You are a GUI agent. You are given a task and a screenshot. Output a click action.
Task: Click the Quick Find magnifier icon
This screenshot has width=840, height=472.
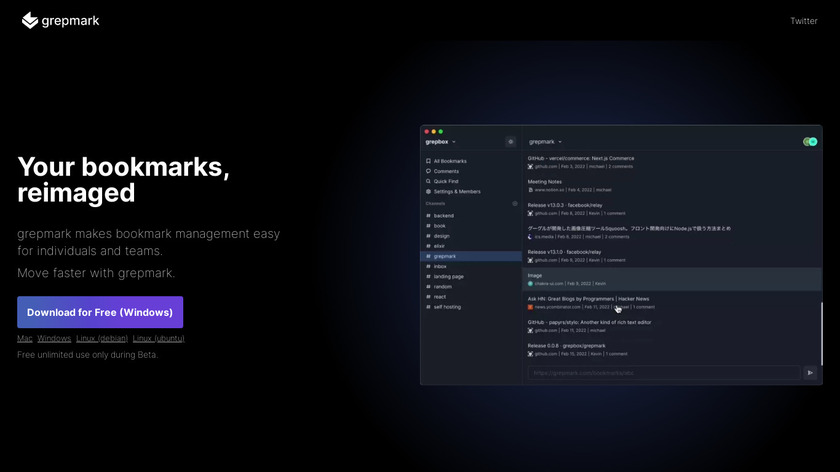[428, 182]
